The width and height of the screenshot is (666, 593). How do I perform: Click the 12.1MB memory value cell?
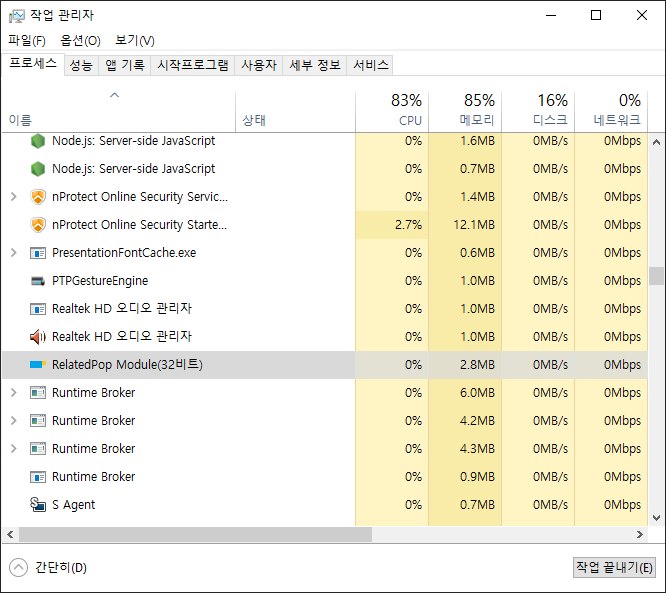pyautogui.click(x=465, y=225)
